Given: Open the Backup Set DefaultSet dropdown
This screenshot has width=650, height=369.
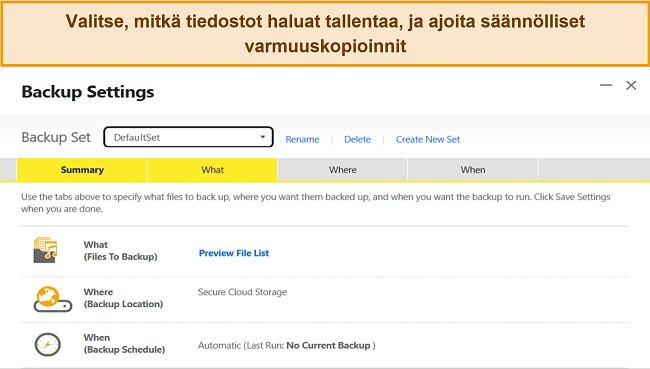Looking at the screenshot, I should 188,137.
